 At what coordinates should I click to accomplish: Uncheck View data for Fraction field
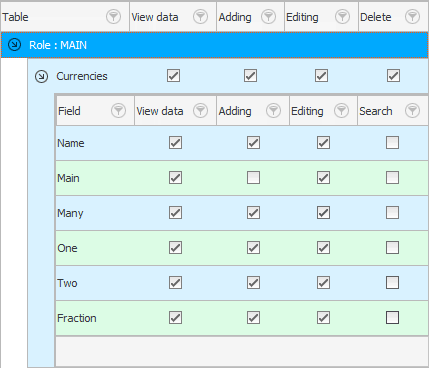point(175,318)
